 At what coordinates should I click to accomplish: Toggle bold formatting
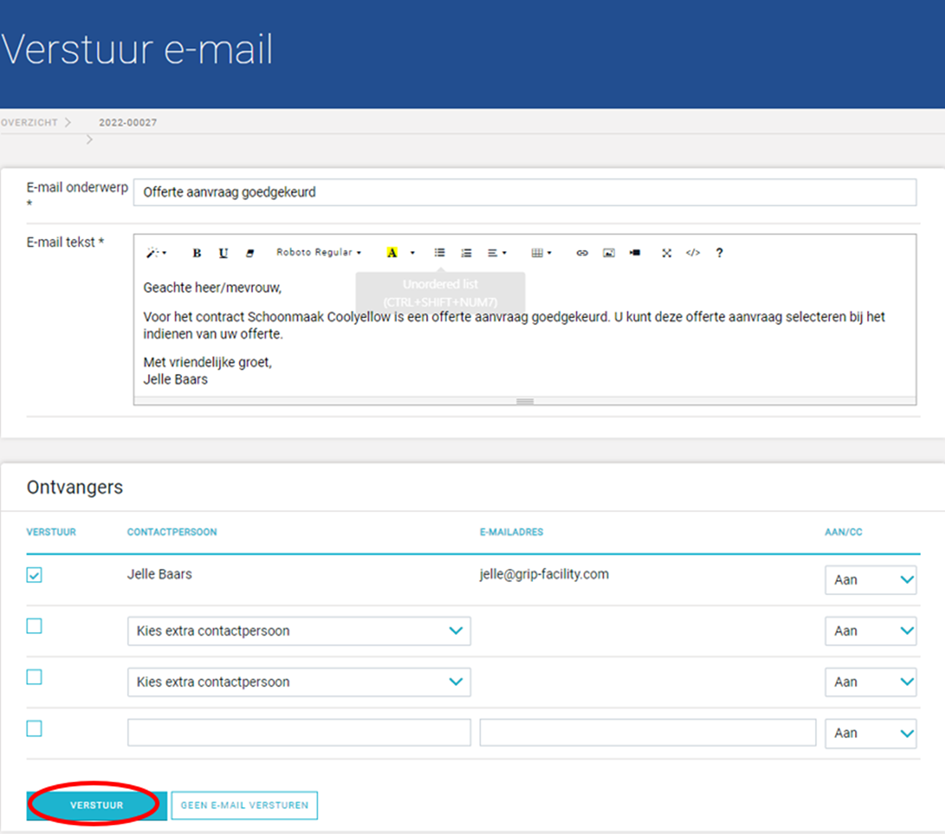196,253
